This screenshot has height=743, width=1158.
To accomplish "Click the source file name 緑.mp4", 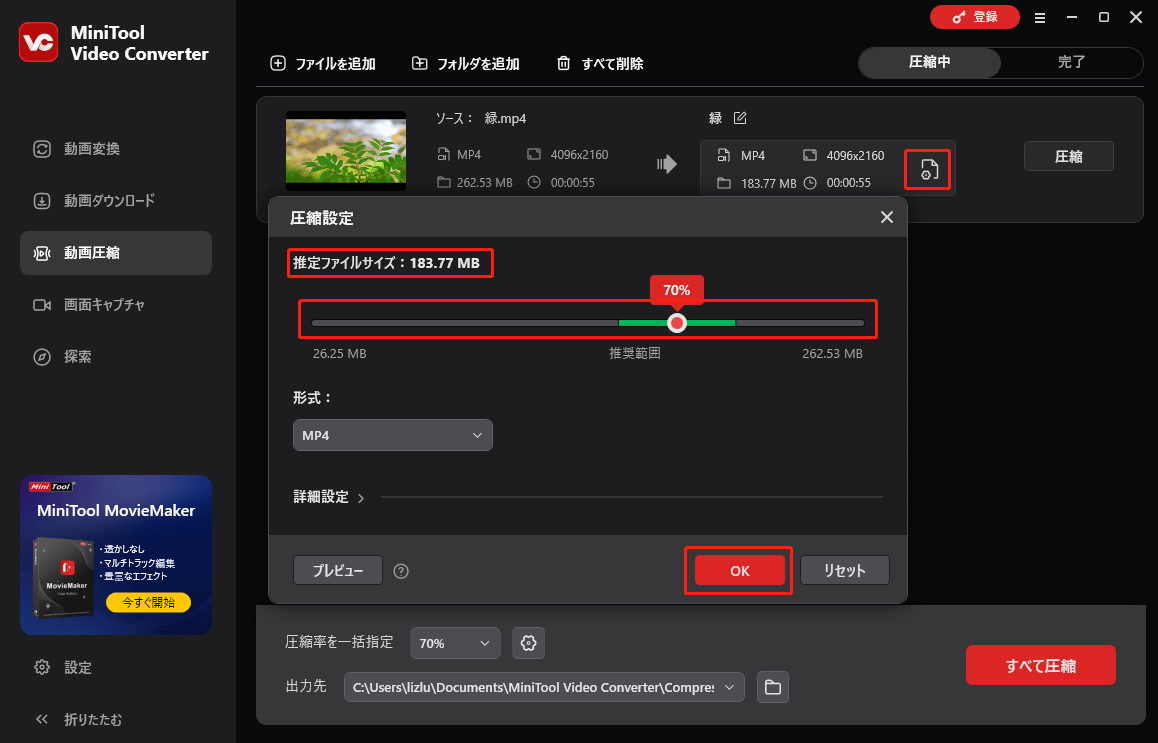I will click(x=505, y=118).
